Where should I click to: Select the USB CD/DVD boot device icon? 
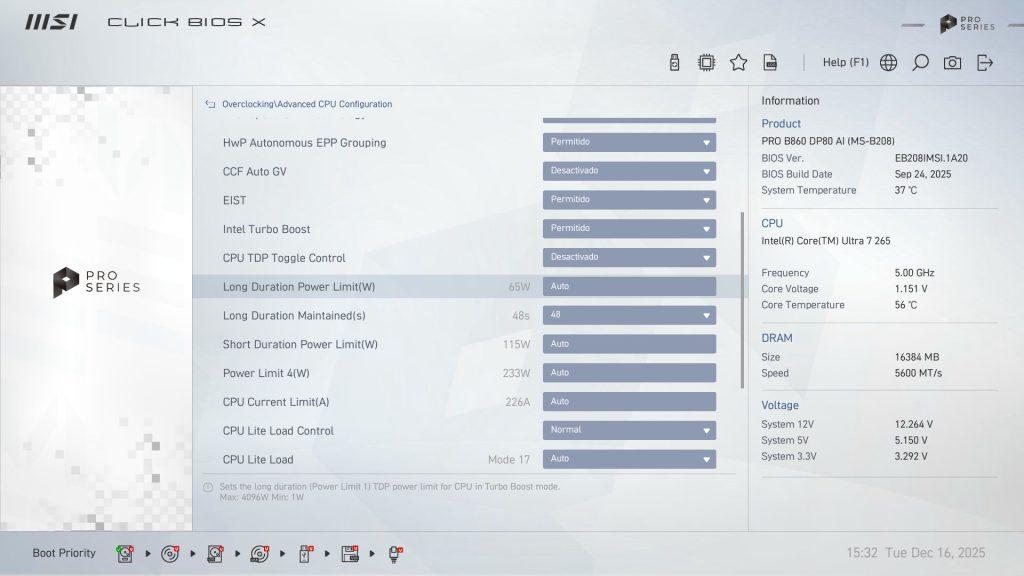tap(260, 554)
